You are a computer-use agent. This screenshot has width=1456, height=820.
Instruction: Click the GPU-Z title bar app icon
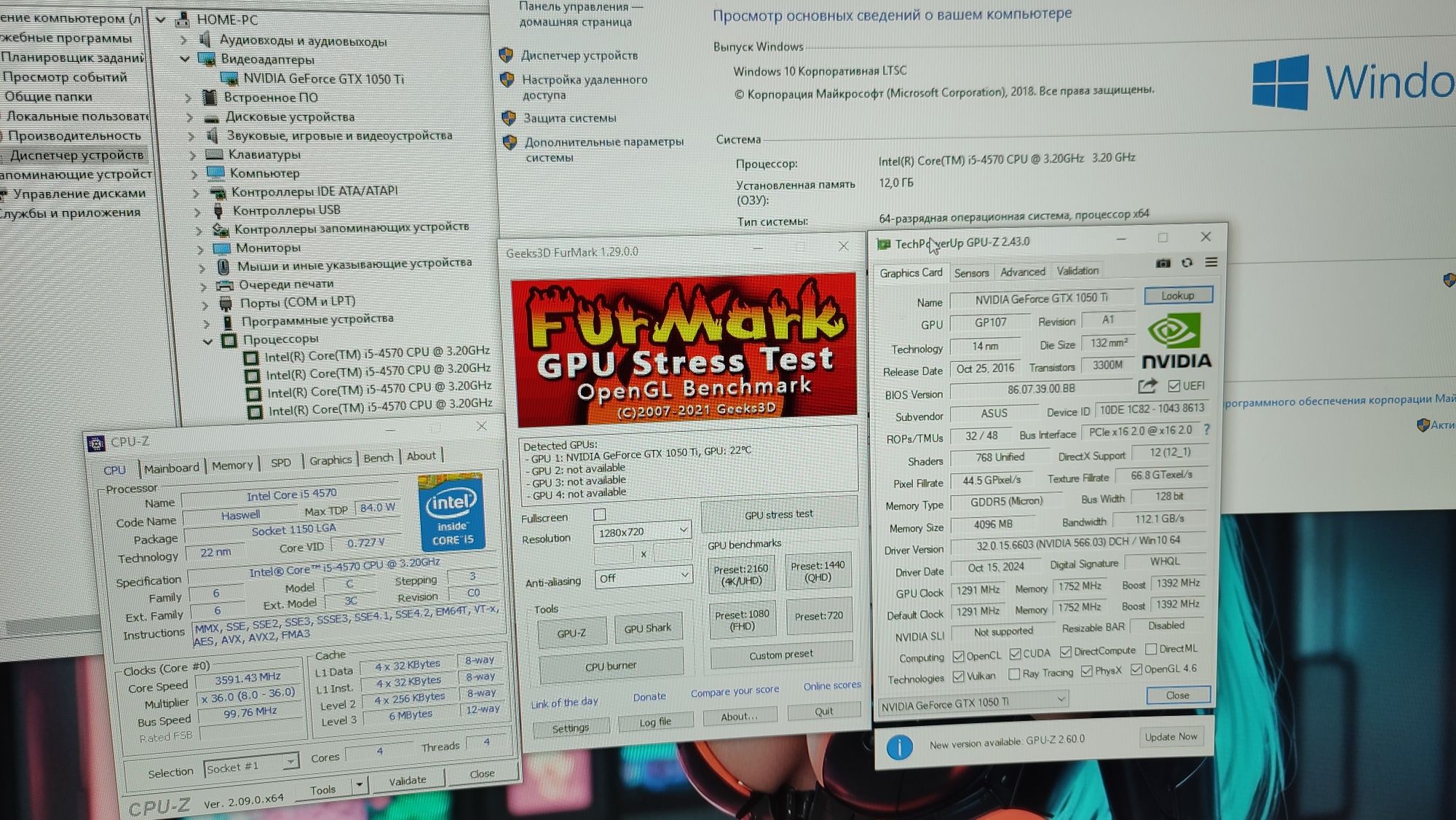coord(884,244)
